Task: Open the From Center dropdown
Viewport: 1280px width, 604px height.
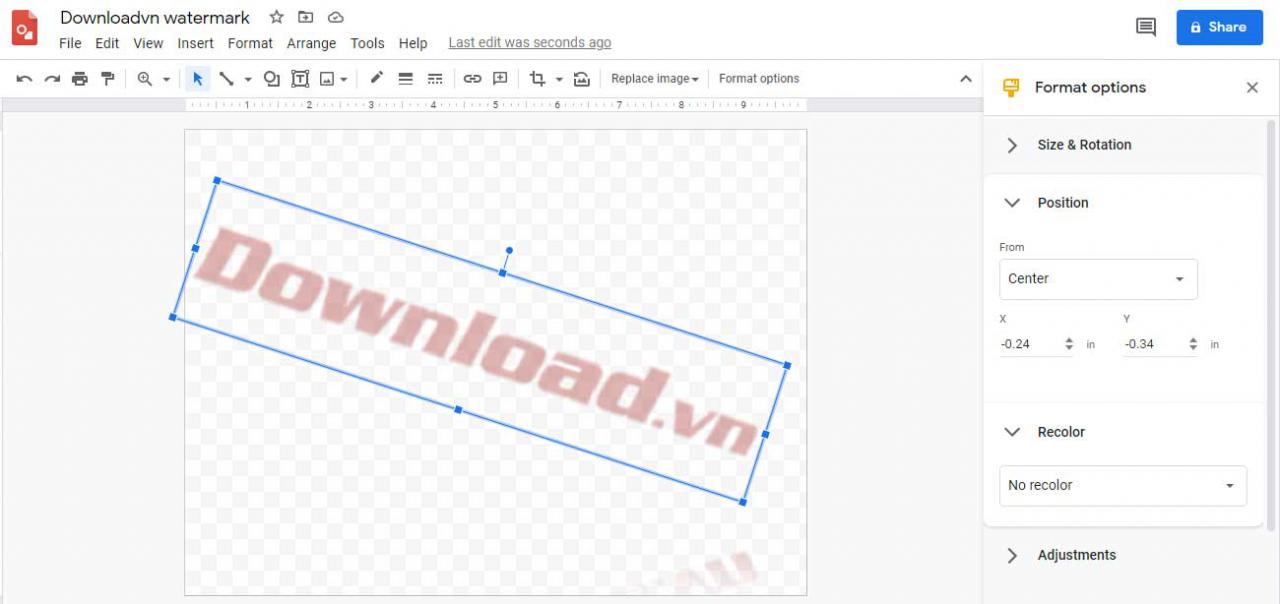Action: coord(1098,279)
